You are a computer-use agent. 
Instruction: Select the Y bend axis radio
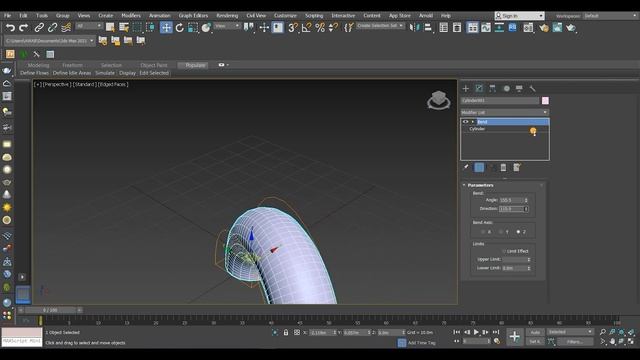(x=501, y=232)
